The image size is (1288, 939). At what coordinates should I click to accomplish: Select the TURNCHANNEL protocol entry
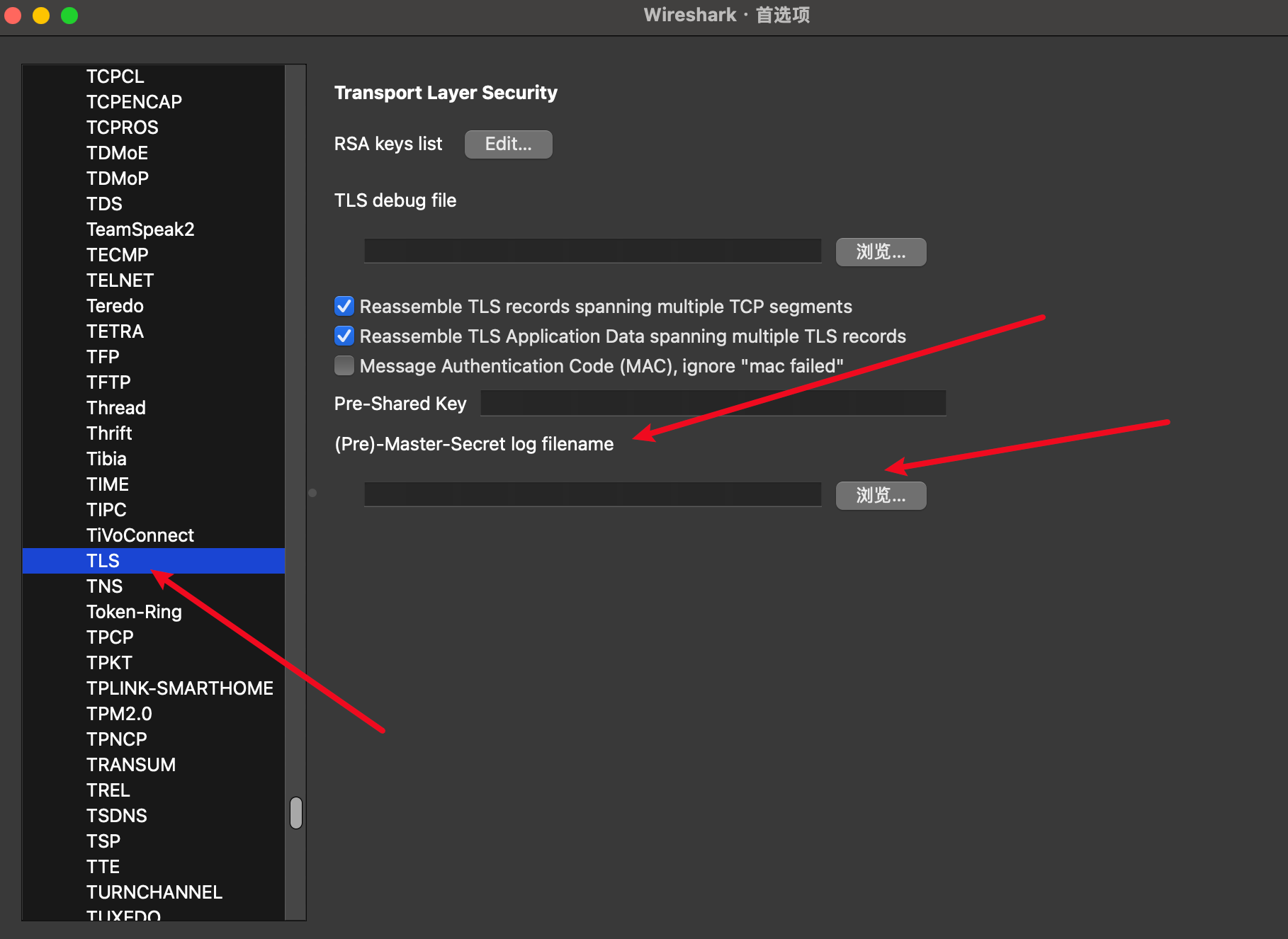coord(154,892)
